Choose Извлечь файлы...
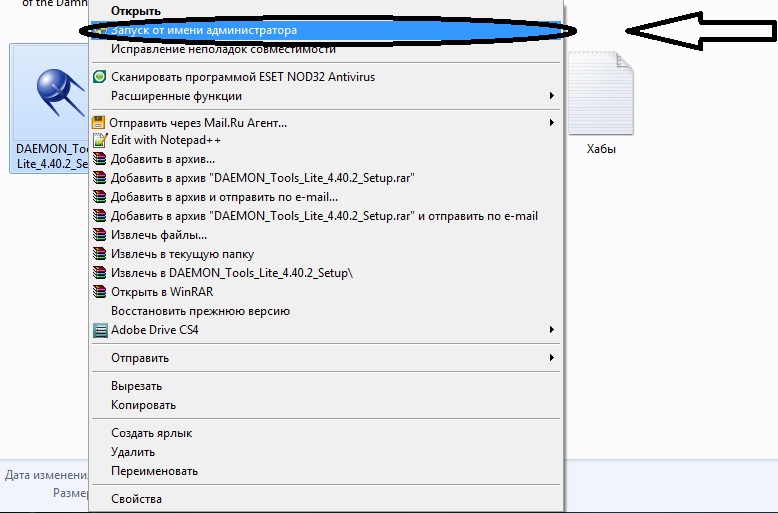Screen dimensions: 778x513 coord(326,235)
